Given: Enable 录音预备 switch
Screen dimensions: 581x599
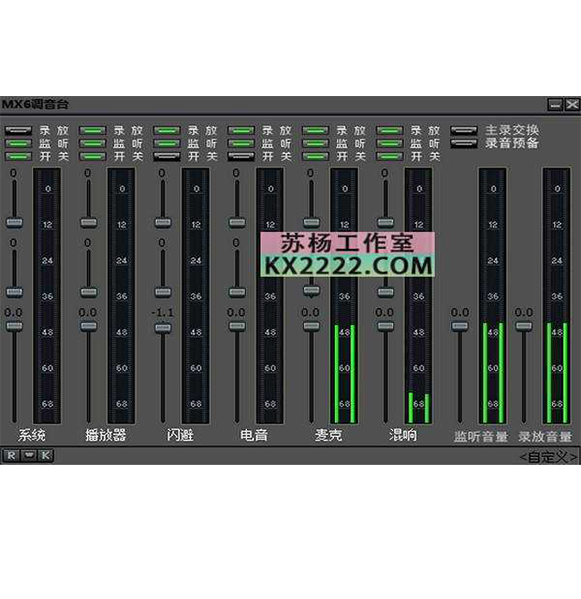Looking at the screenshot, I should [x=464, y=144].
